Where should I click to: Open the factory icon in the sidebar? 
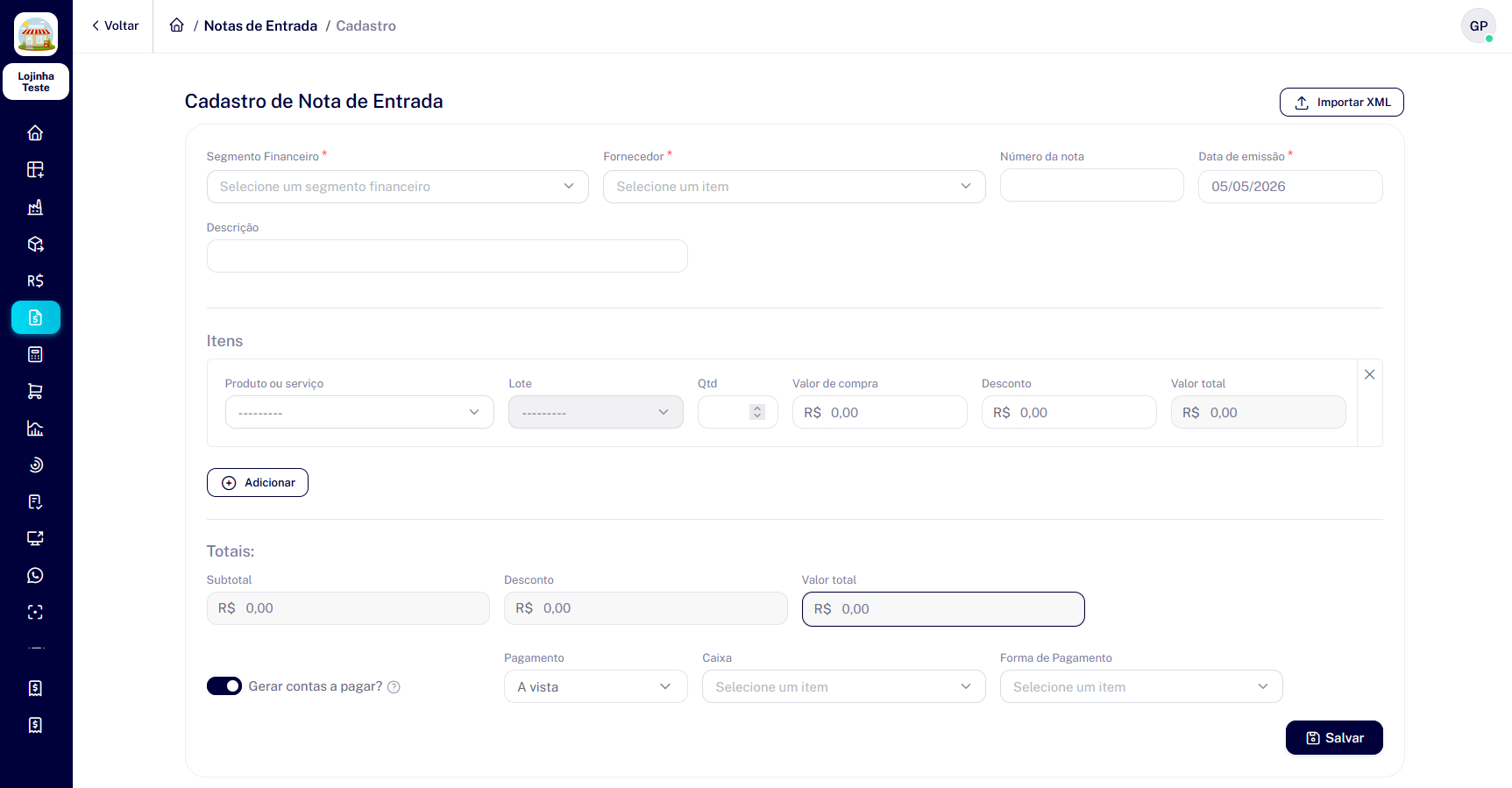pos(35,207)
